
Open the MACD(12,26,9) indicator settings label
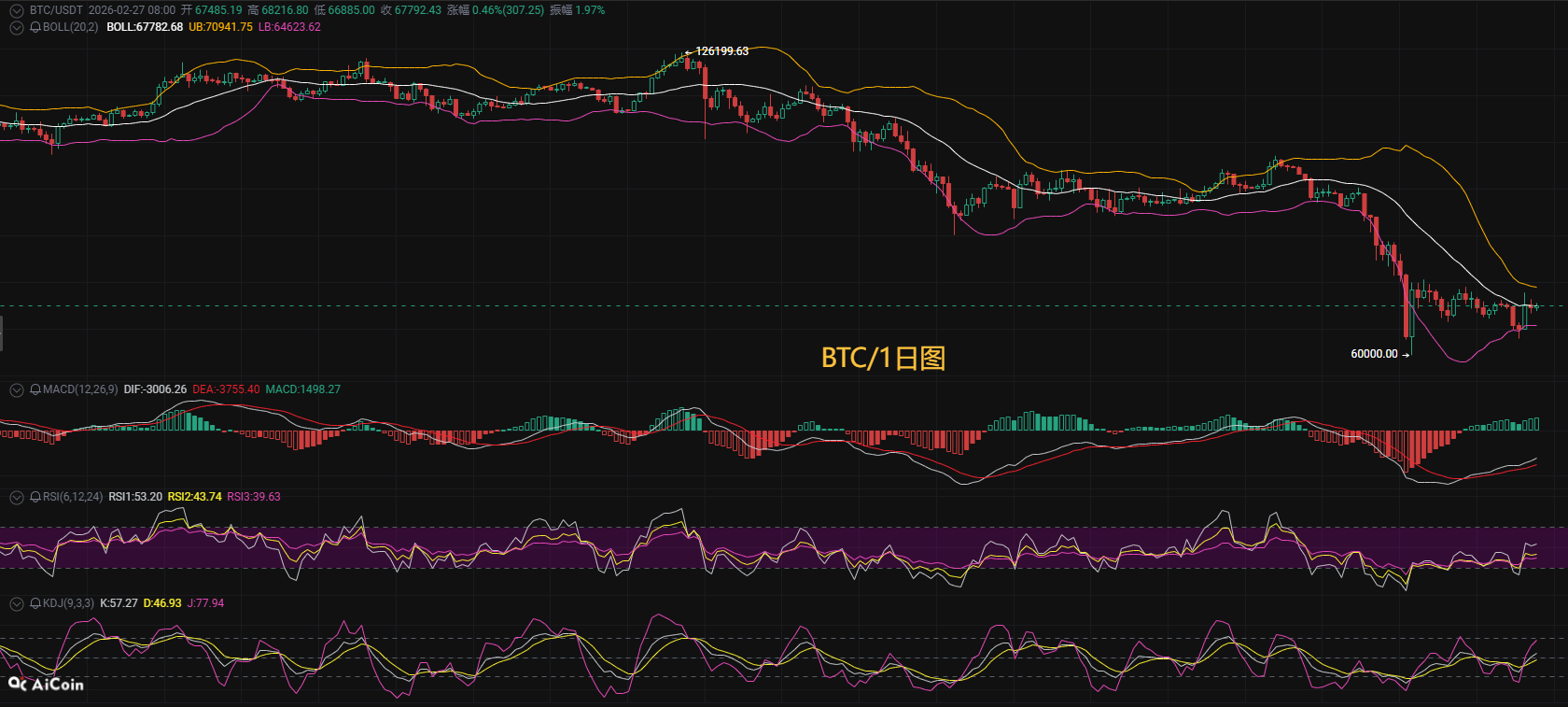click(x=80, y=389)
